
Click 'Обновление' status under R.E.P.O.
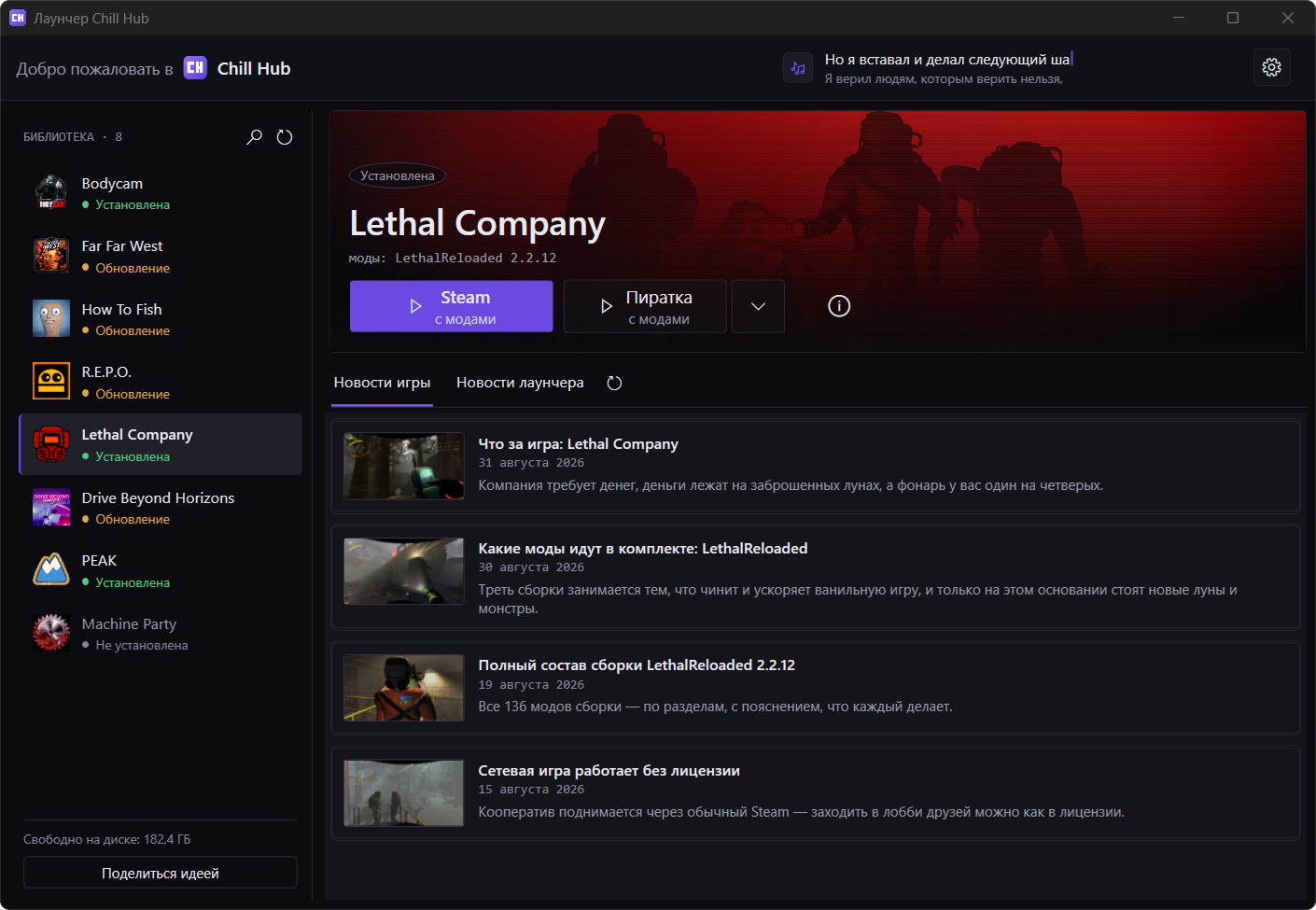pyautogui.click(x=133, y=394)
